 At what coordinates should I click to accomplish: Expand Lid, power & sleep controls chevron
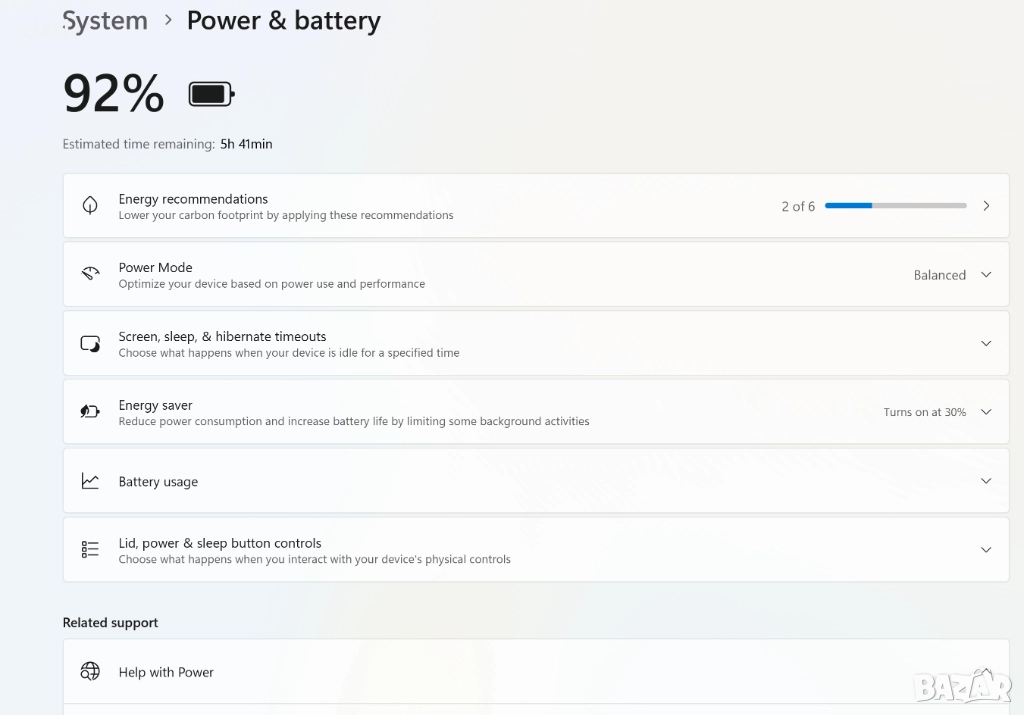(x=986, y=550)
